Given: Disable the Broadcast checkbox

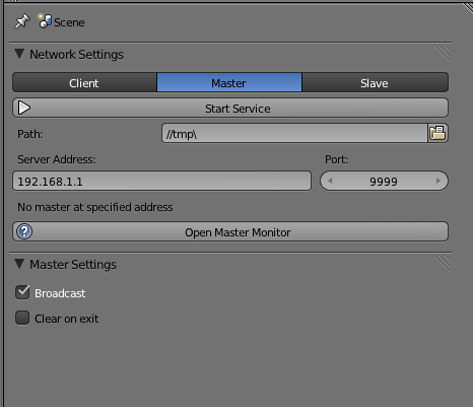Looking at the screenshot, I should 22,292.
